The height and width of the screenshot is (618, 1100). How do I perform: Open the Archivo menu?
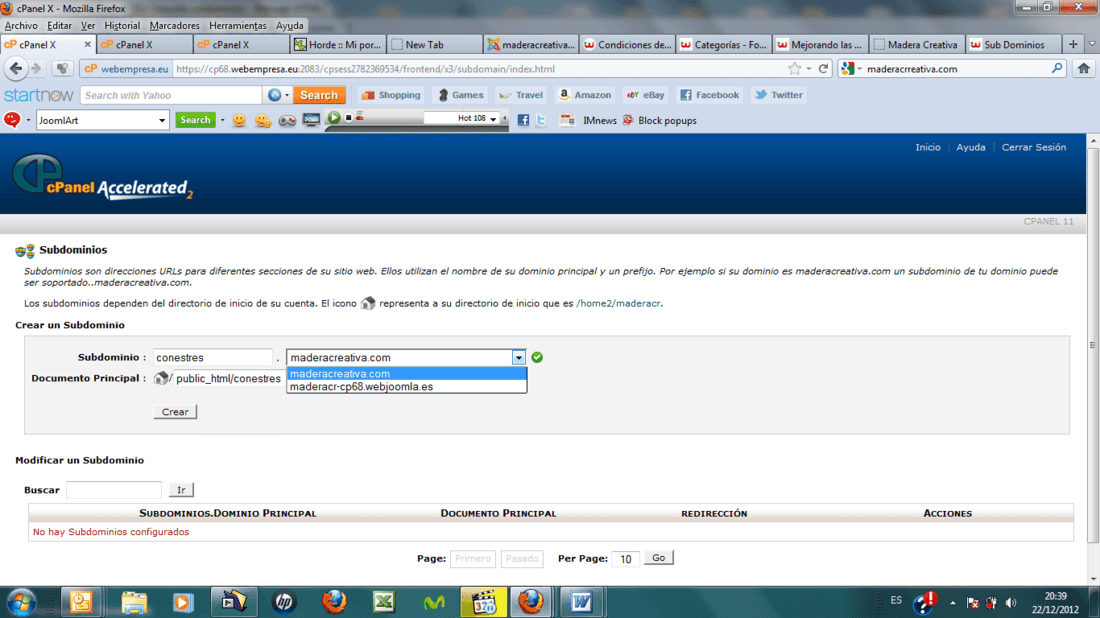coord(21,25)
